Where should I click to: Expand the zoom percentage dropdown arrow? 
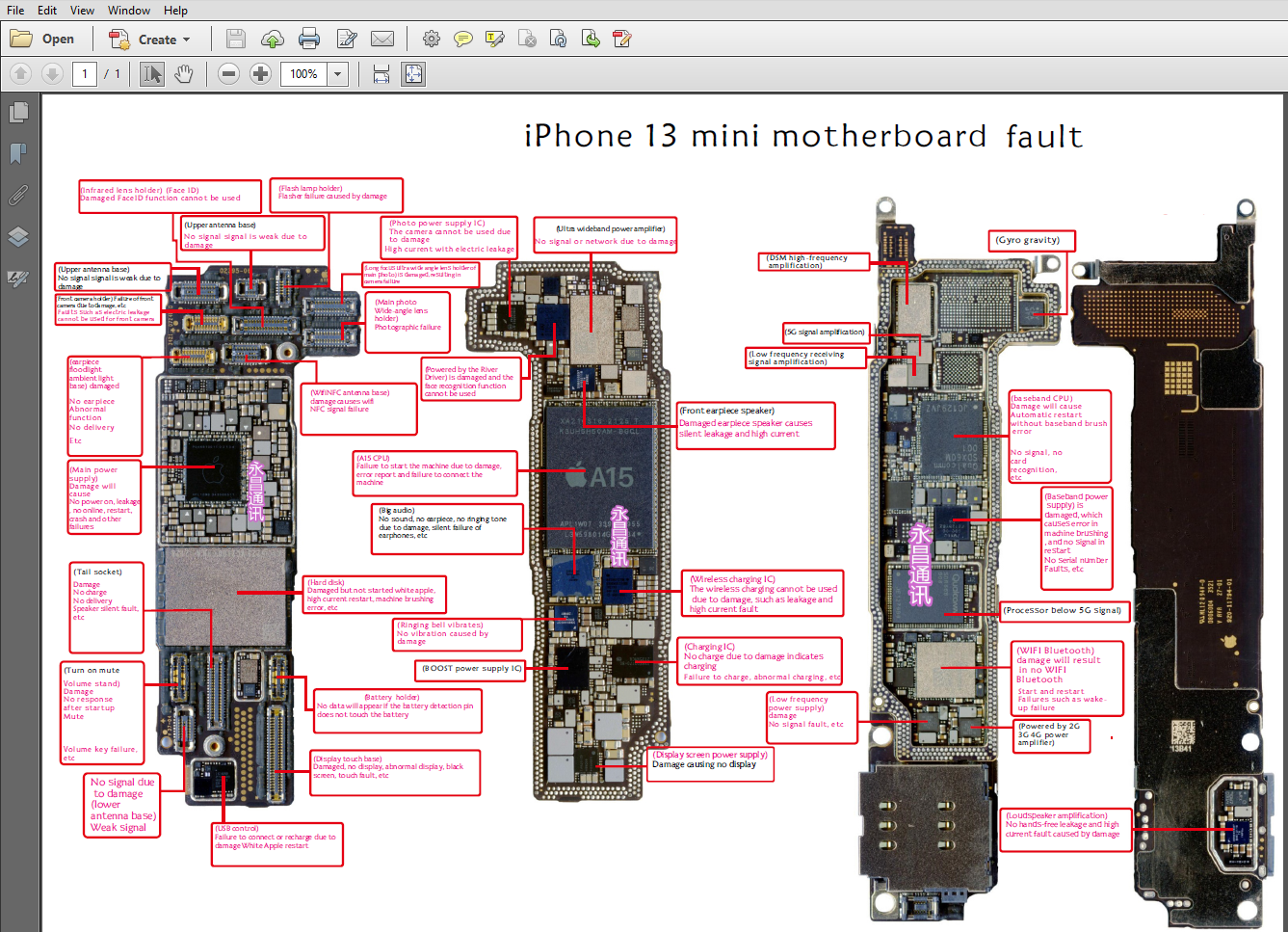(337, 74)
